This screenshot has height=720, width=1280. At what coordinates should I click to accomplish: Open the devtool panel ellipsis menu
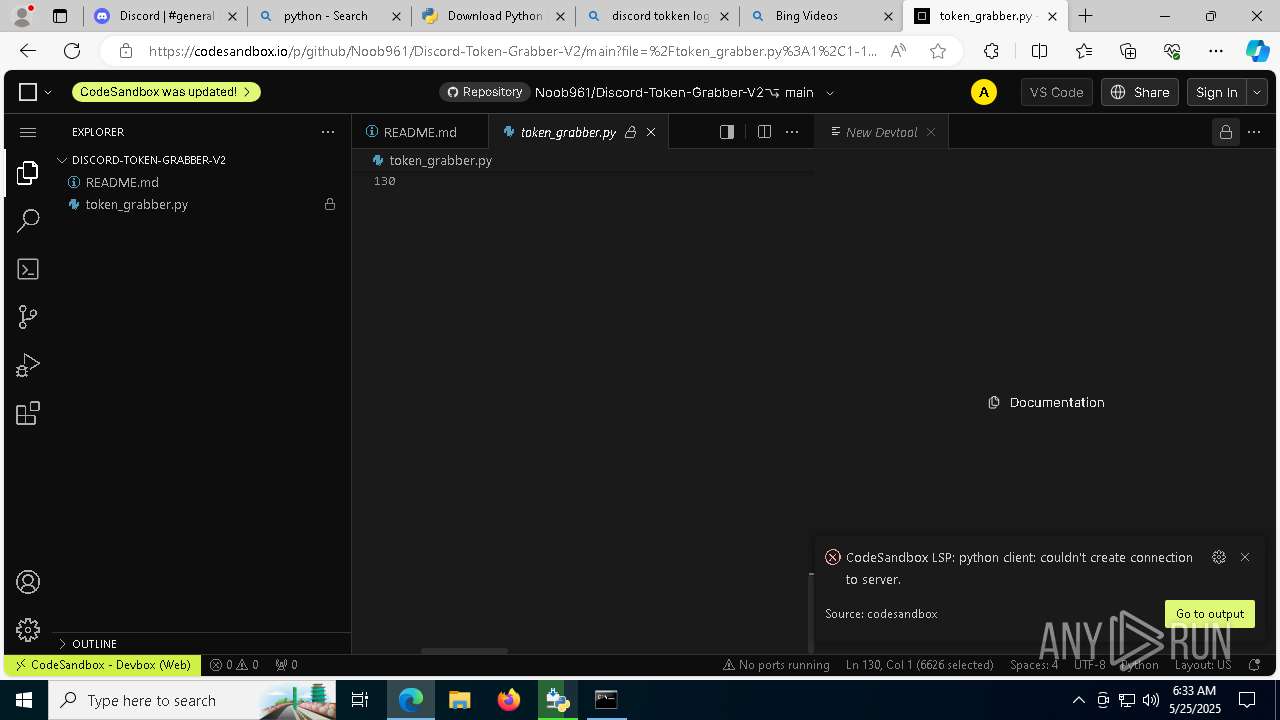click(1255, 132)
